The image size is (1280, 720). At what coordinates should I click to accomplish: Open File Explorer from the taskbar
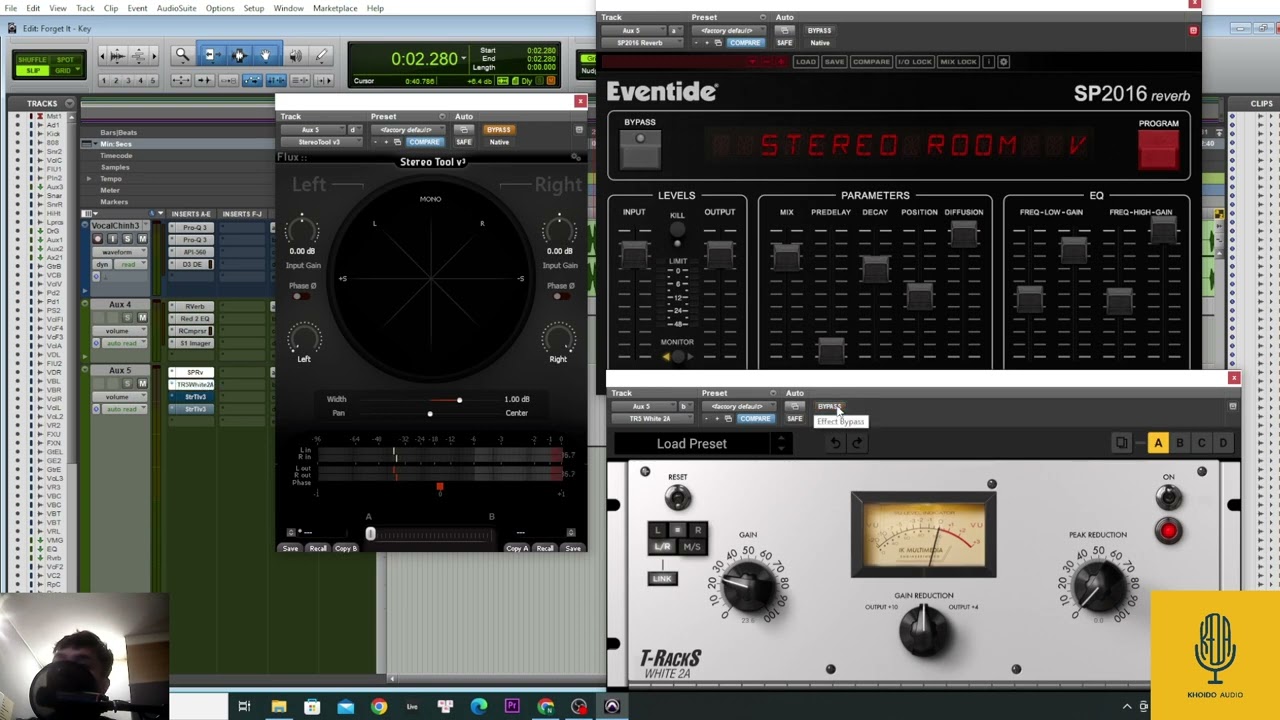[x=279, y=707]
